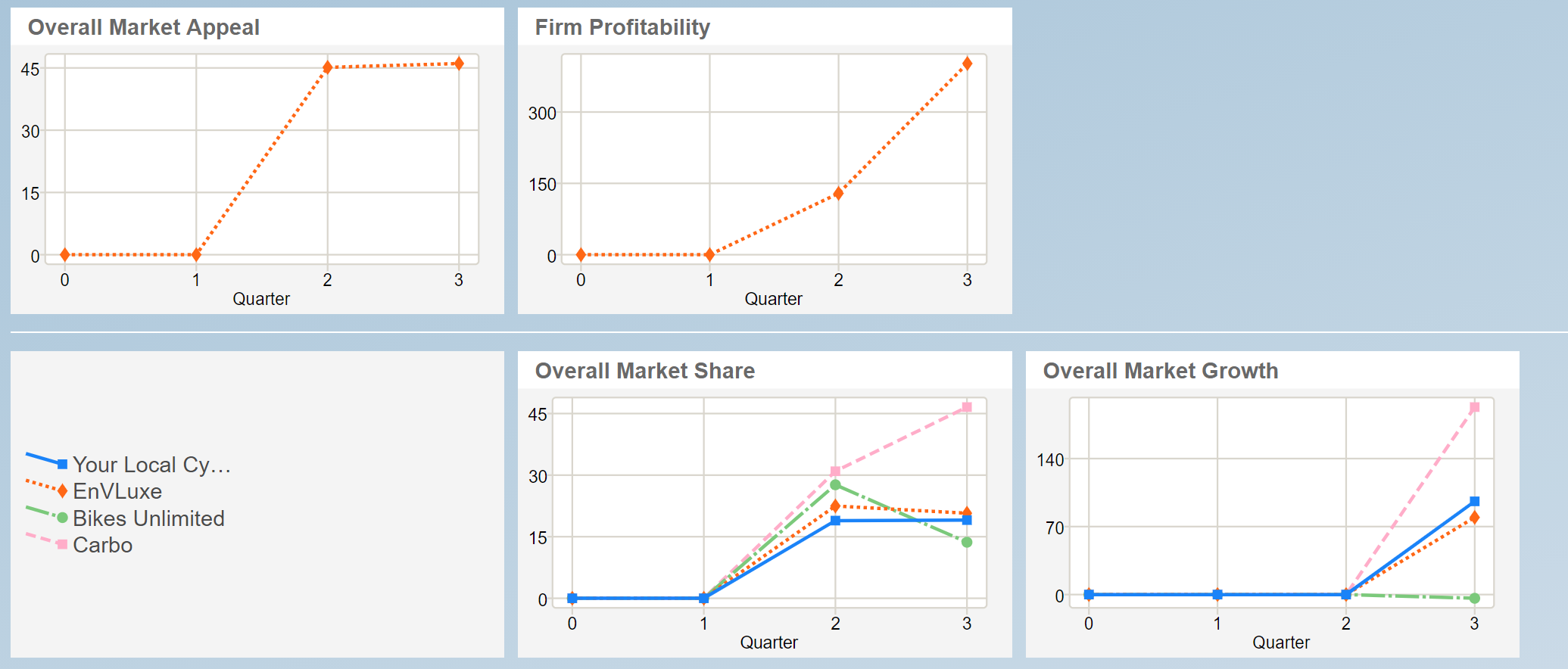Click the Overall Market Share chart title
Viewport: 1568px width, 669px height.
pos(644,371)
